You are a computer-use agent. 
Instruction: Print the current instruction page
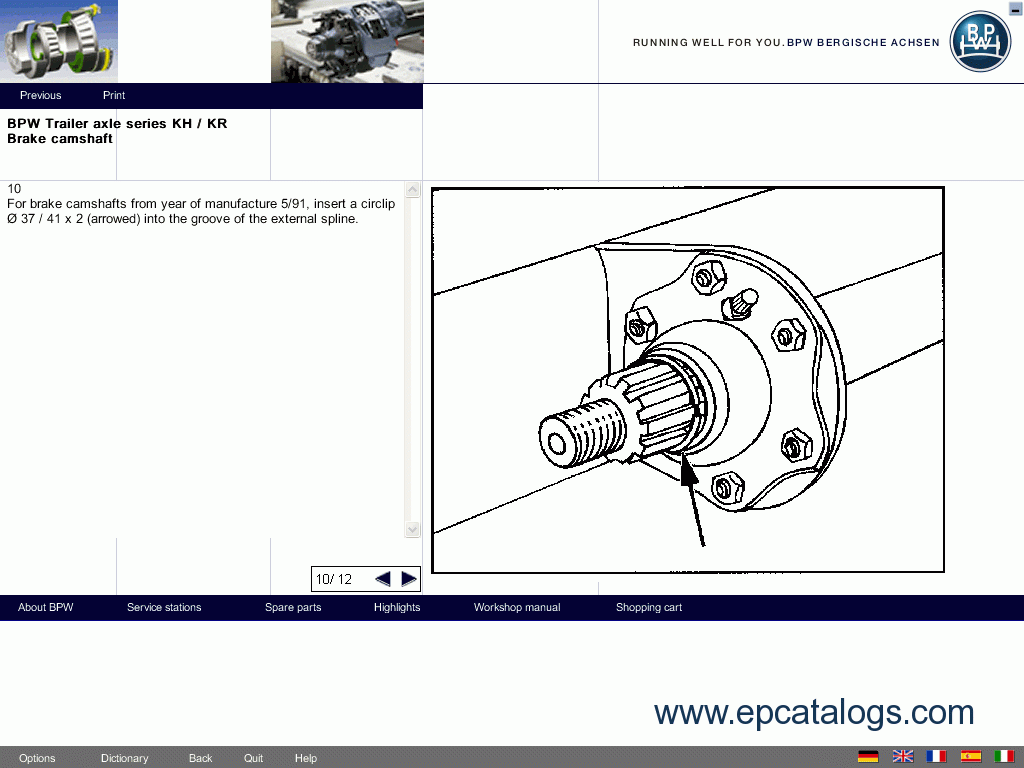coord(114,96)
